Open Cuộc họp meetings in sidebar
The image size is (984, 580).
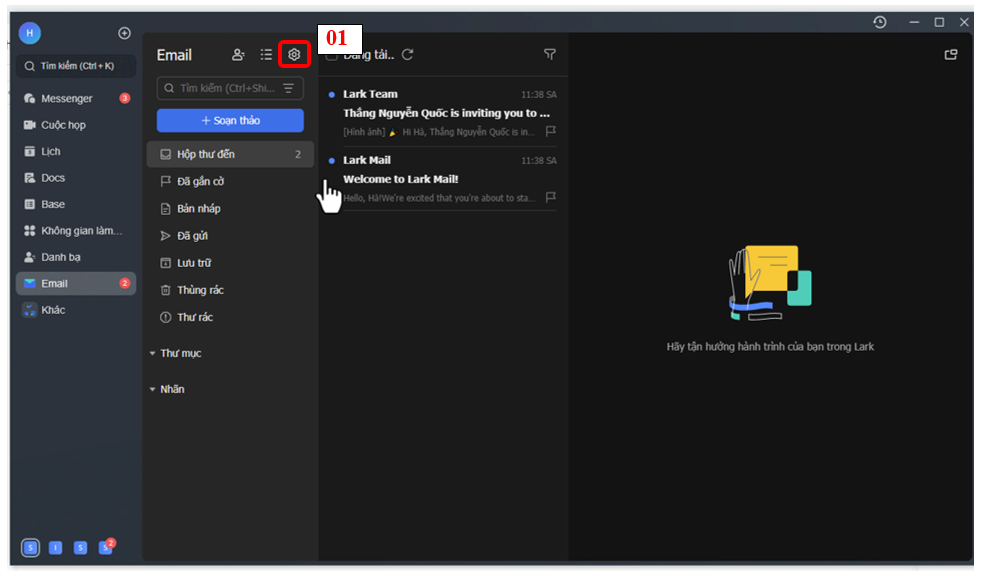click(x=76, y=125)
